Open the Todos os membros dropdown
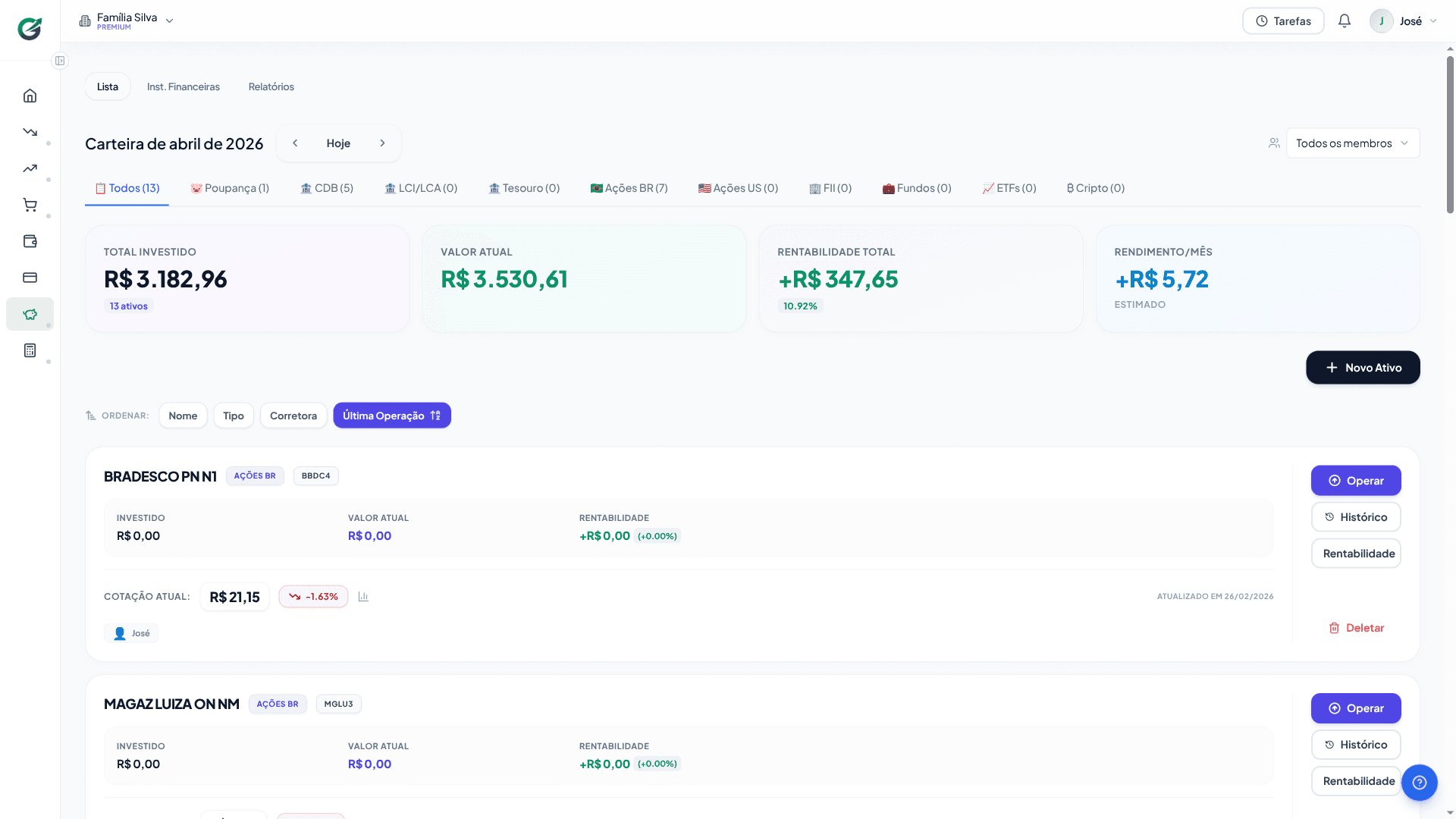The height and width of the screenshot is (819, 1456). pos(1353,143)
